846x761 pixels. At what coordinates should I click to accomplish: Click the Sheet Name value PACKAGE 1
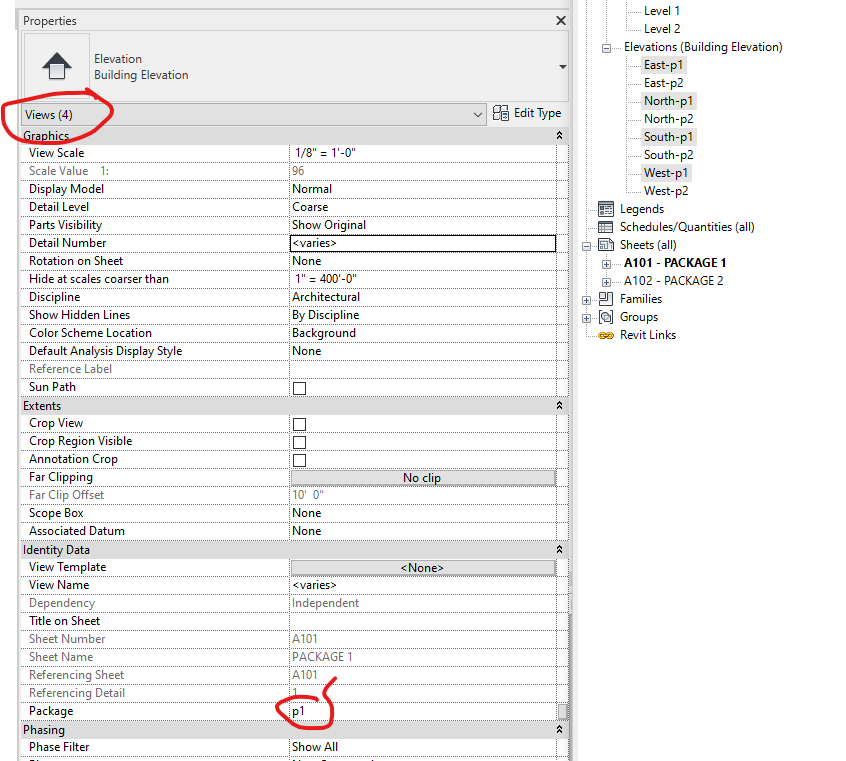[x=423, y=657]
